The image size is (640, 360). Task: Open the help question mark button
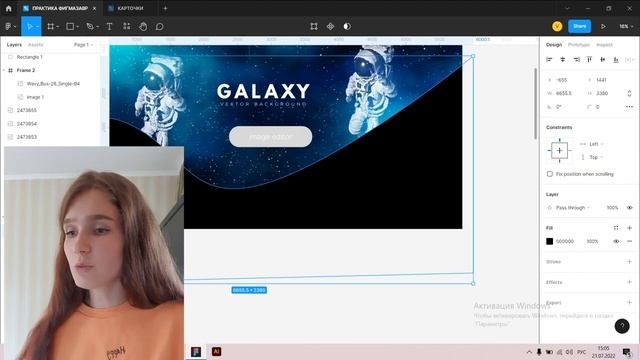click(622, 326)
